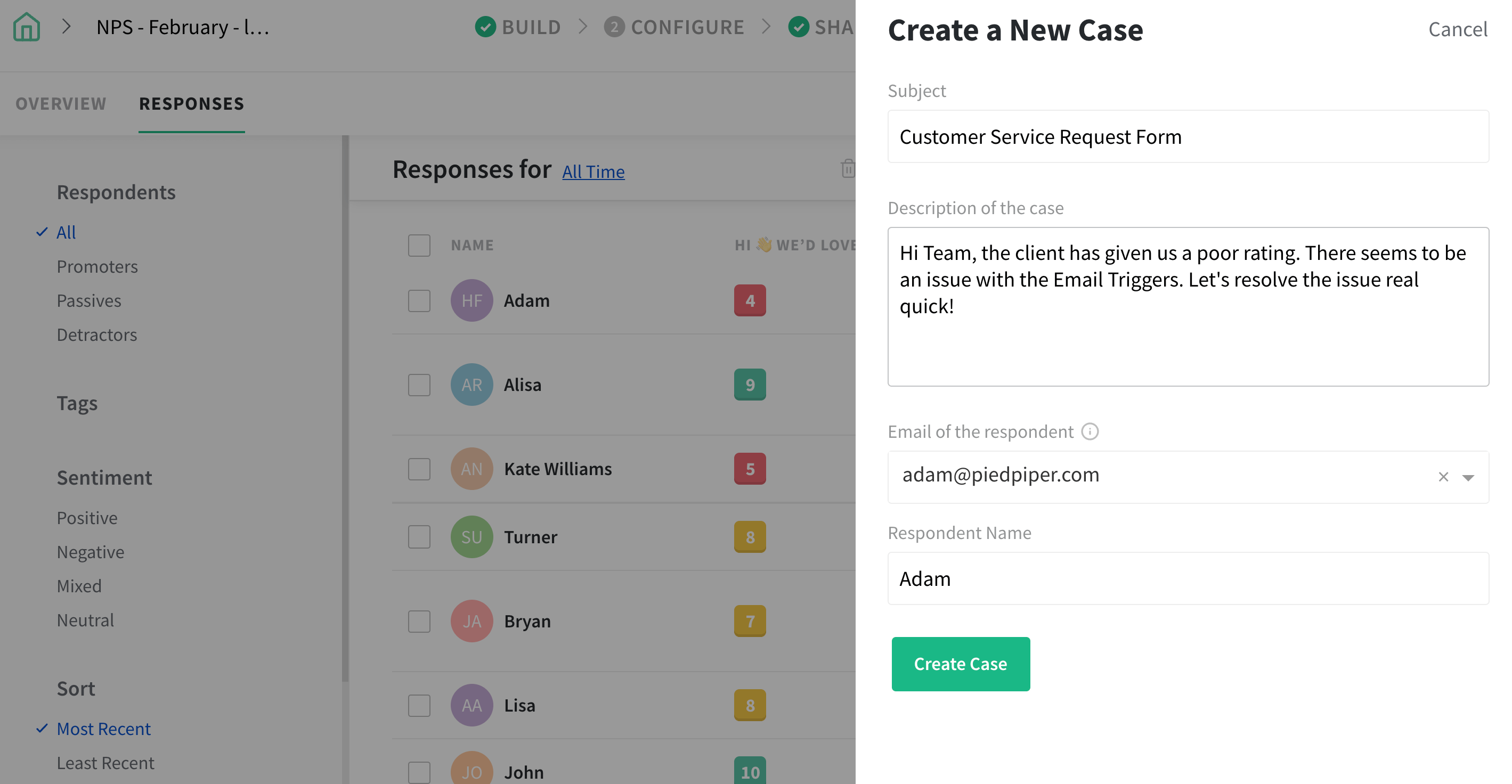This screenshot has width=1512, height=784.
Task: Switch to the OVERVIEW tab
Action: [x=61, y=102]
